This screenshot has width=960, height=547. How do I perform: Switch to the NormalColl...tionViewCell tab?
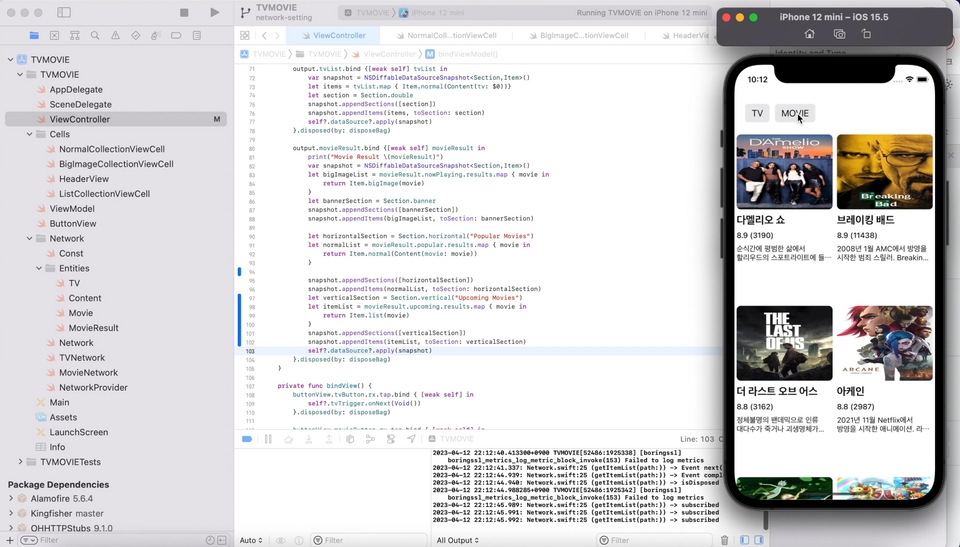pos(446,36)
